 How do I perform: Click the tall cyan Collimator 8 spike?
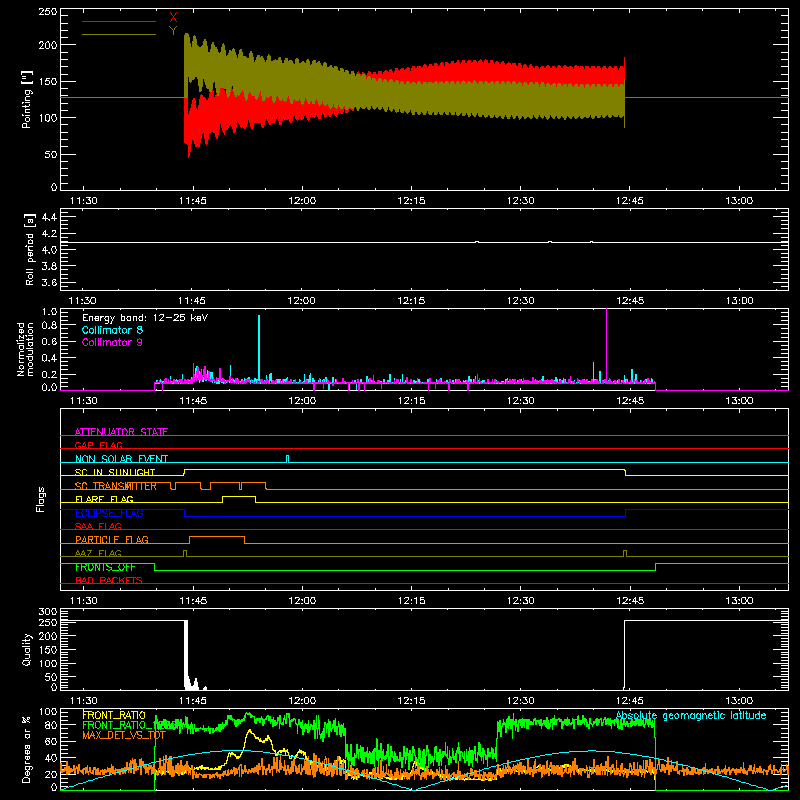coord(259,347)
